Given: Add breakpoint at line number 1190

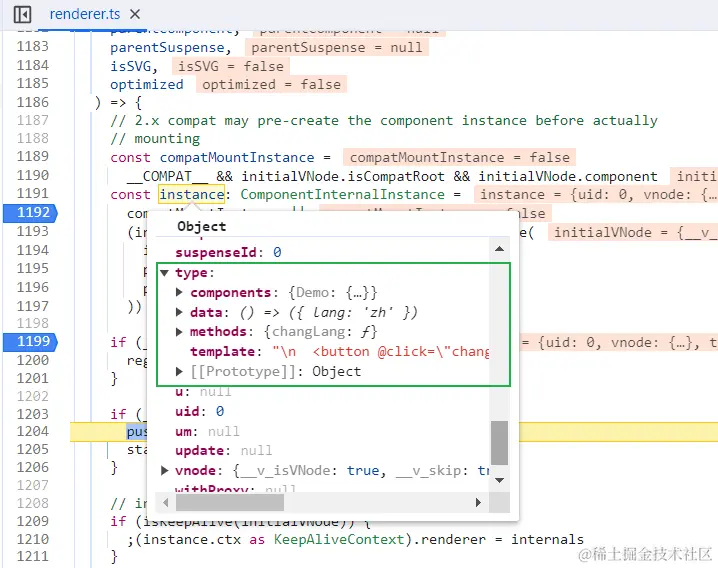Looking at the screenshot, I should [x=33, y=175].
